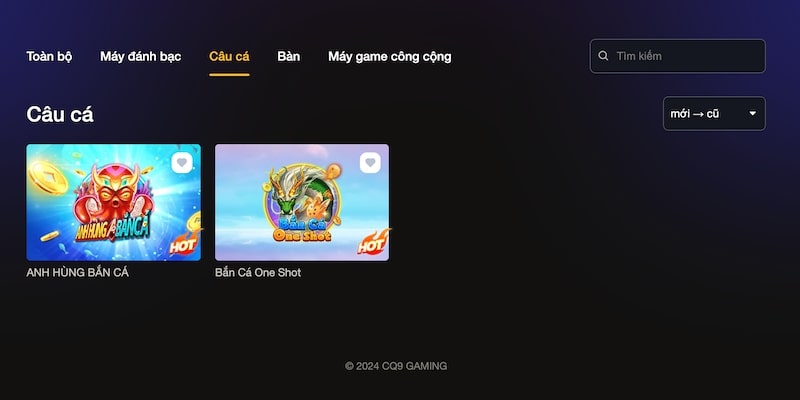This screenshot has height=400, width=800.
Task: Go to the Bàn tab
Action: click(289, 56)
